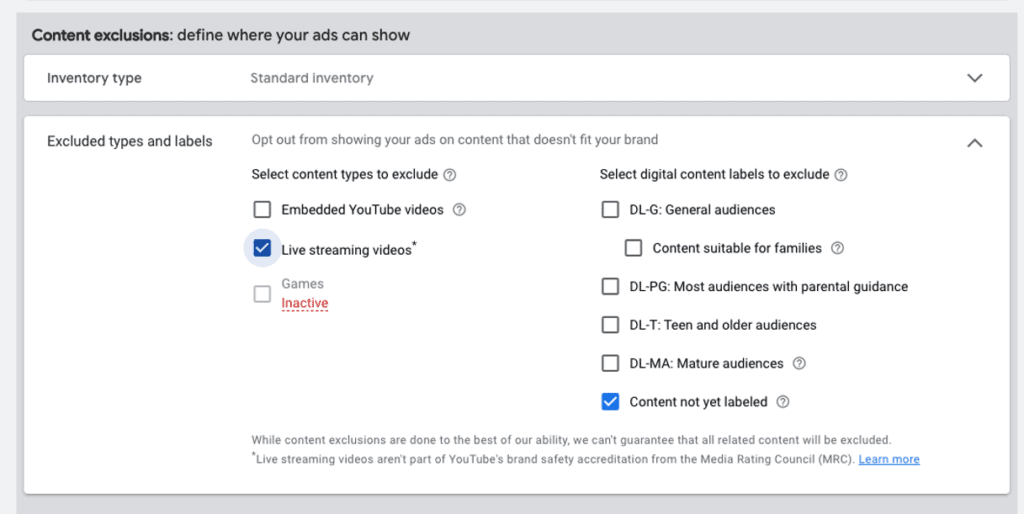The height and width of the screenshot is (514, 1024).
Task: Collapse the Excluded types and labels section
Action: (974, 142)
